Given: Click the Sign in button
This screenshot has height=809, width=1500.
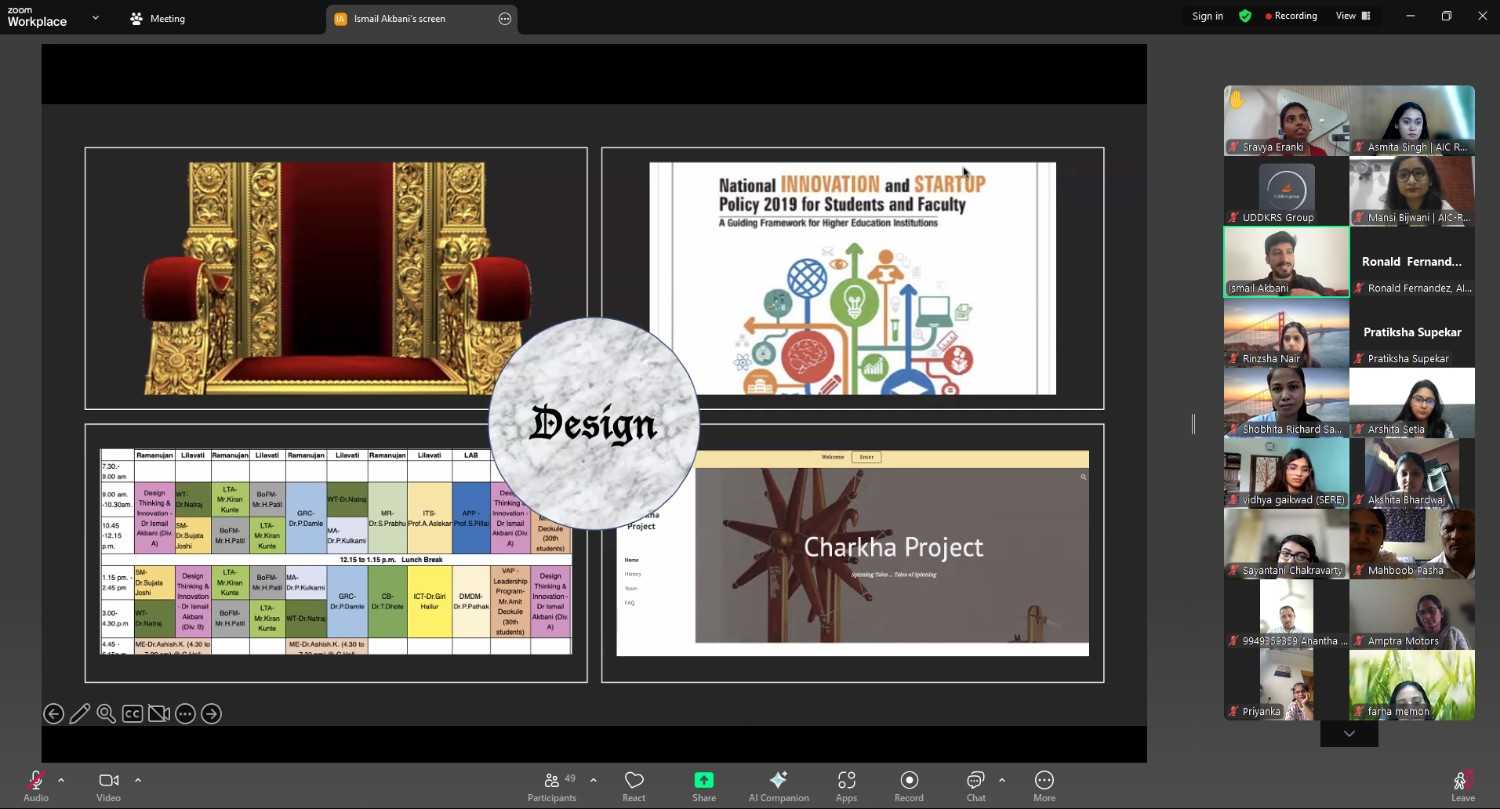Looking at the screenshot, I should point(1207,16).
